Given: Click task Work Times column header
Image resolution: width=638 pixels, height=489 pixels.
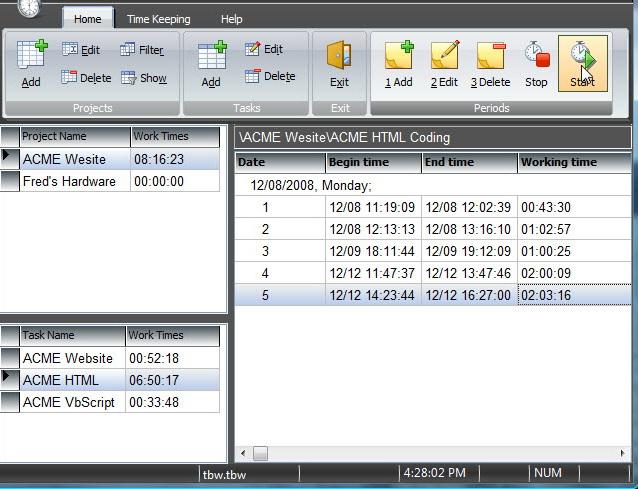Looking at the screenshot, I should (x=173, y=335).
